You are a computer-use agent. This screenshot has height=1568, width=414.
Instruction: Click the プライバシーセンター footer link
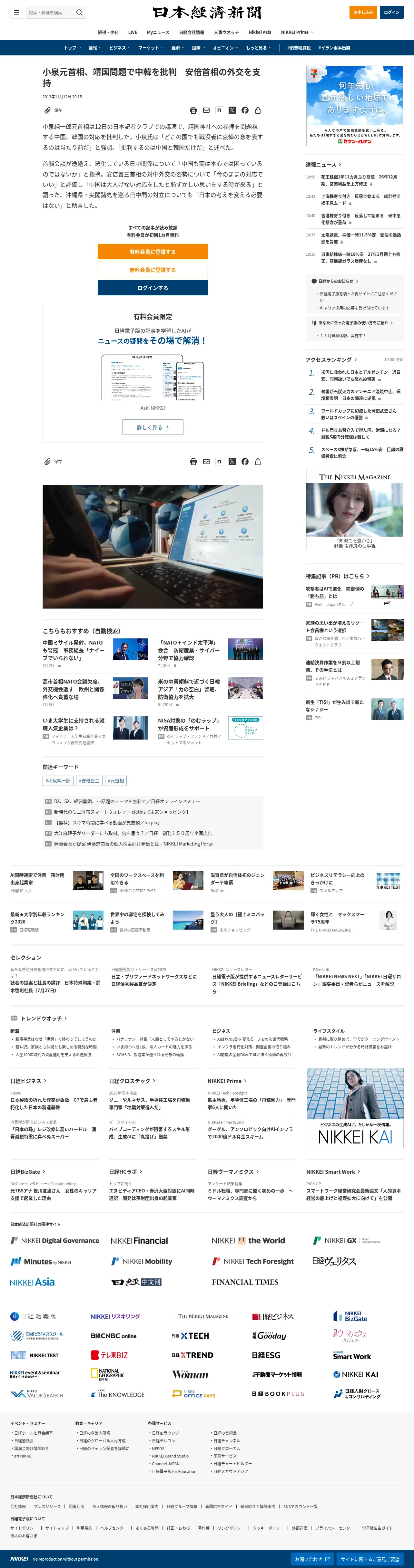(334, 1528)
